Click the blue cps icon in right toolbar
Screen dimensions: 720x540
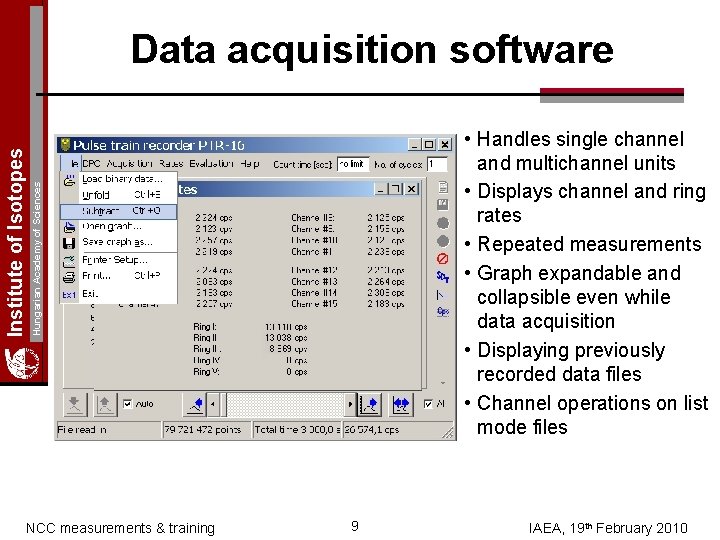[443, 312]
